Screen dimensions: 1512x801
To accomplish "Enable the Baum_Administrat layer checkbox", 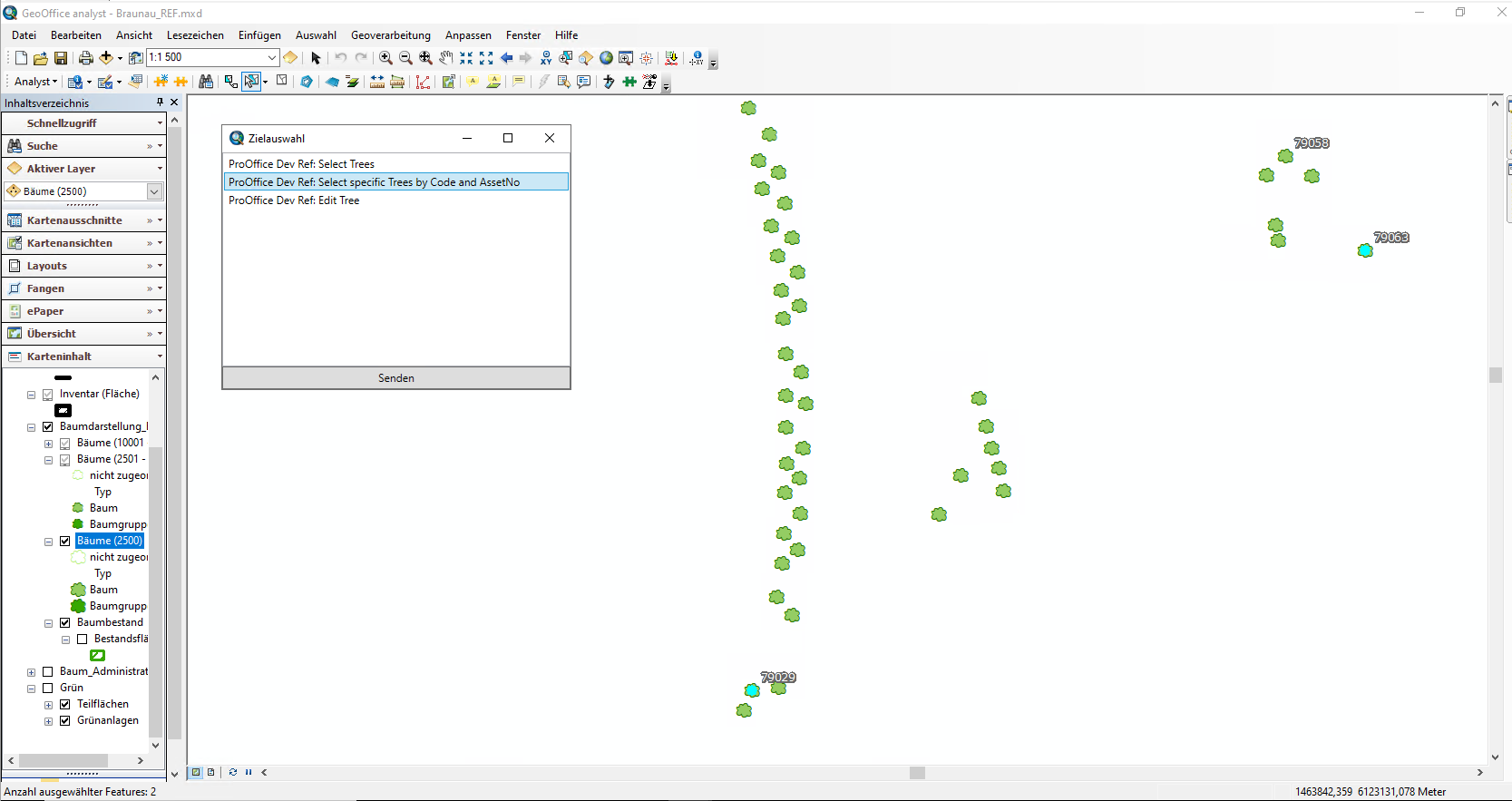I will point(48,671).
